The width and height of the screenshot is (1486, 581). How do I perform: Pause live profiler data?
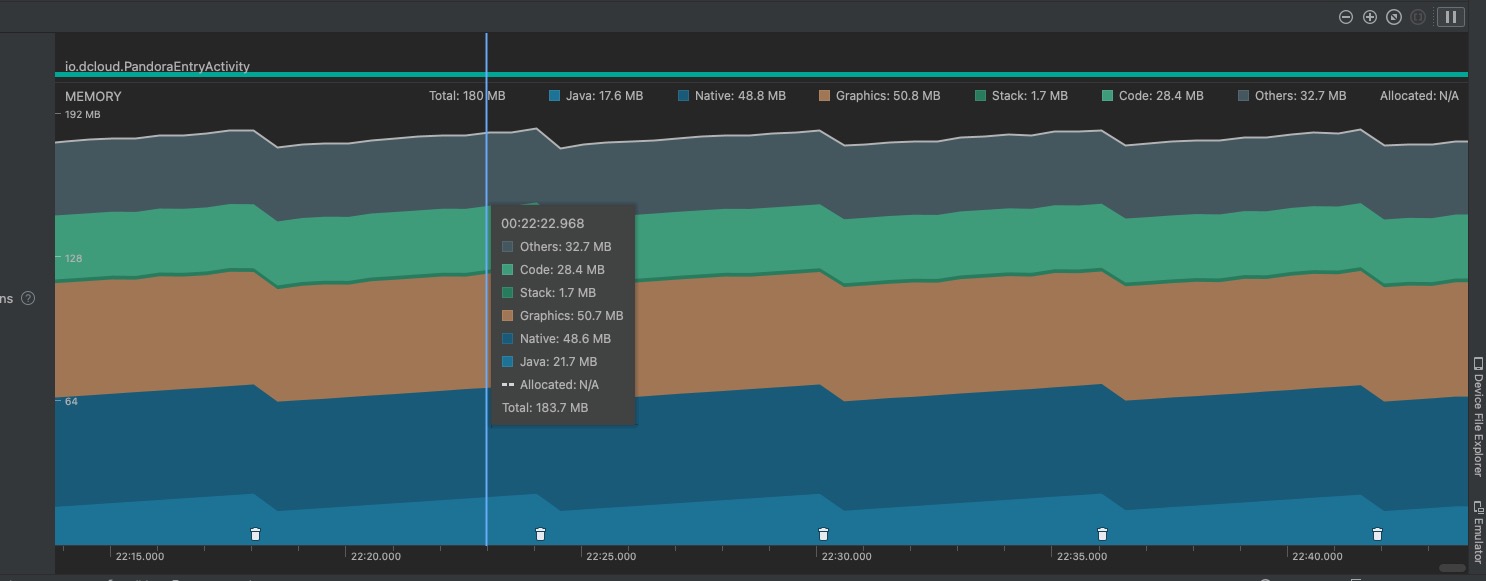(x=1451, y=17)
